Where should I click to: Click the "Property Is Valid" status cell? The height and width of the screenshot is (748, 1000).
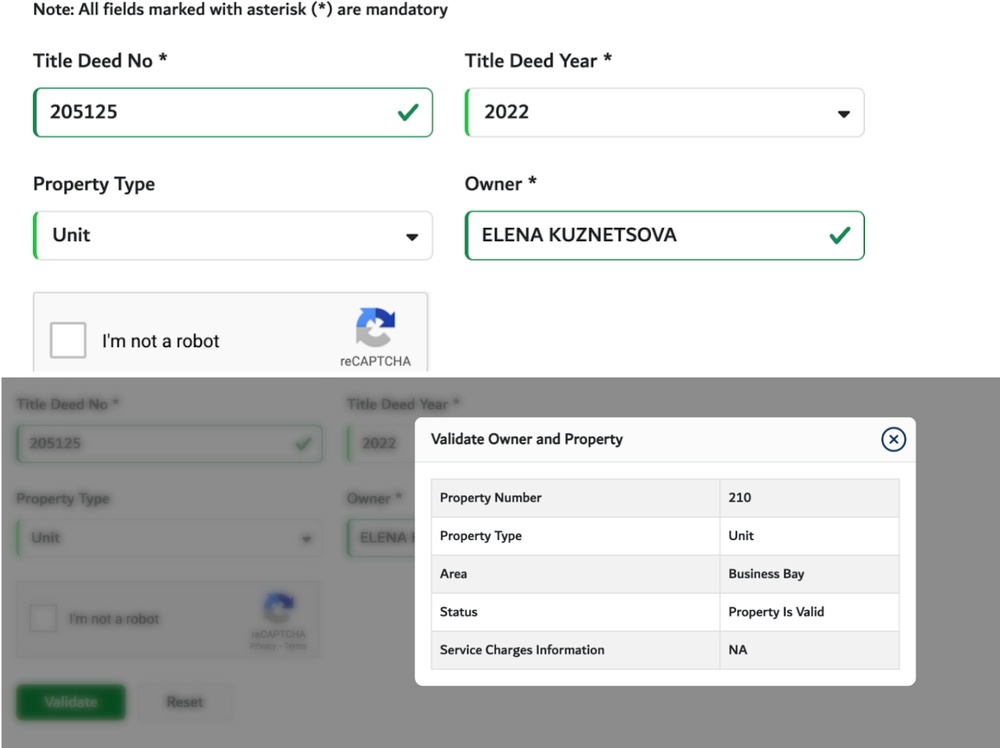coord(776,611)
